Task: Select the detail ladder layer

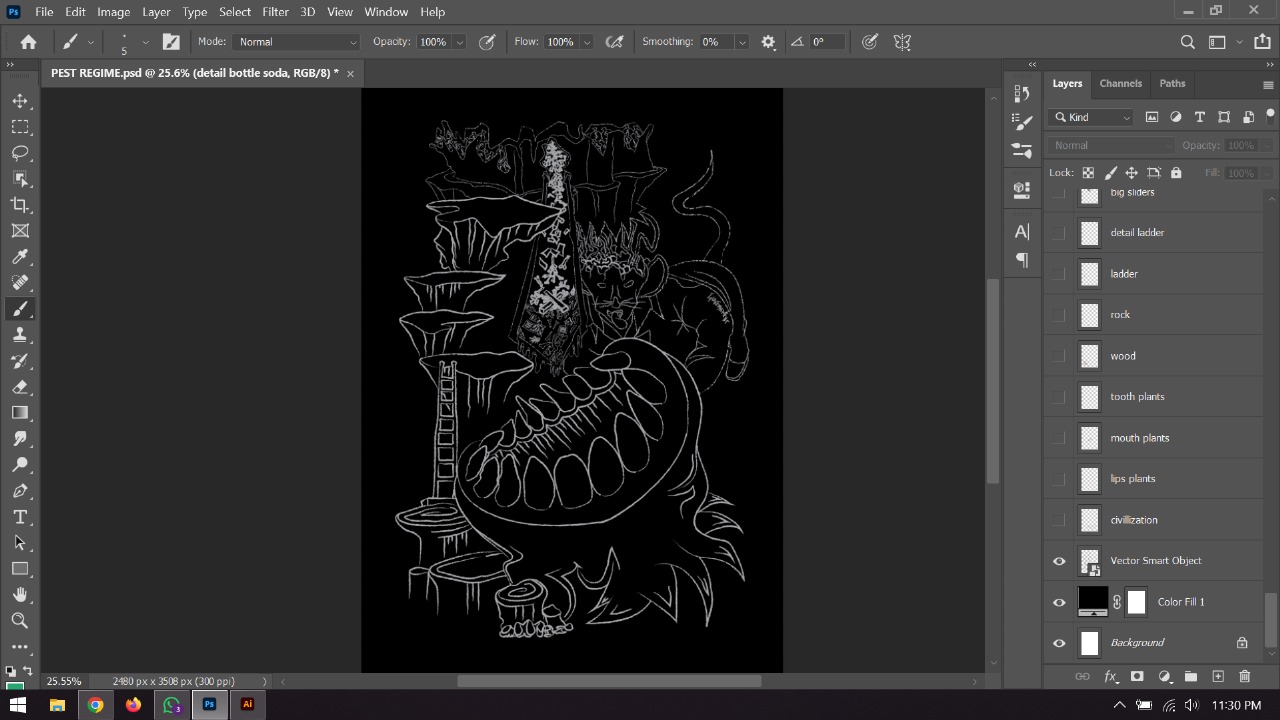Action: 1155,233
